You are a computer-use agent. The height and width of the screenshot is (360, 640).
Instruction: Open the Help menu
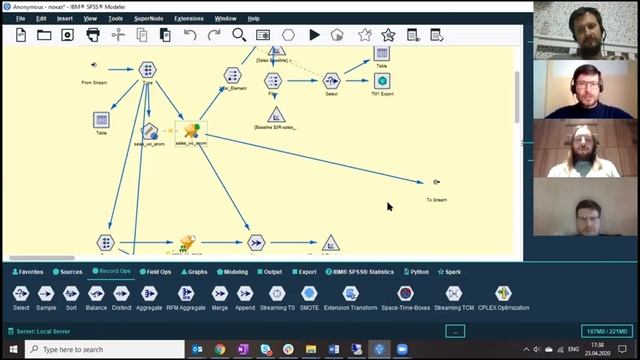pos(253,19)
